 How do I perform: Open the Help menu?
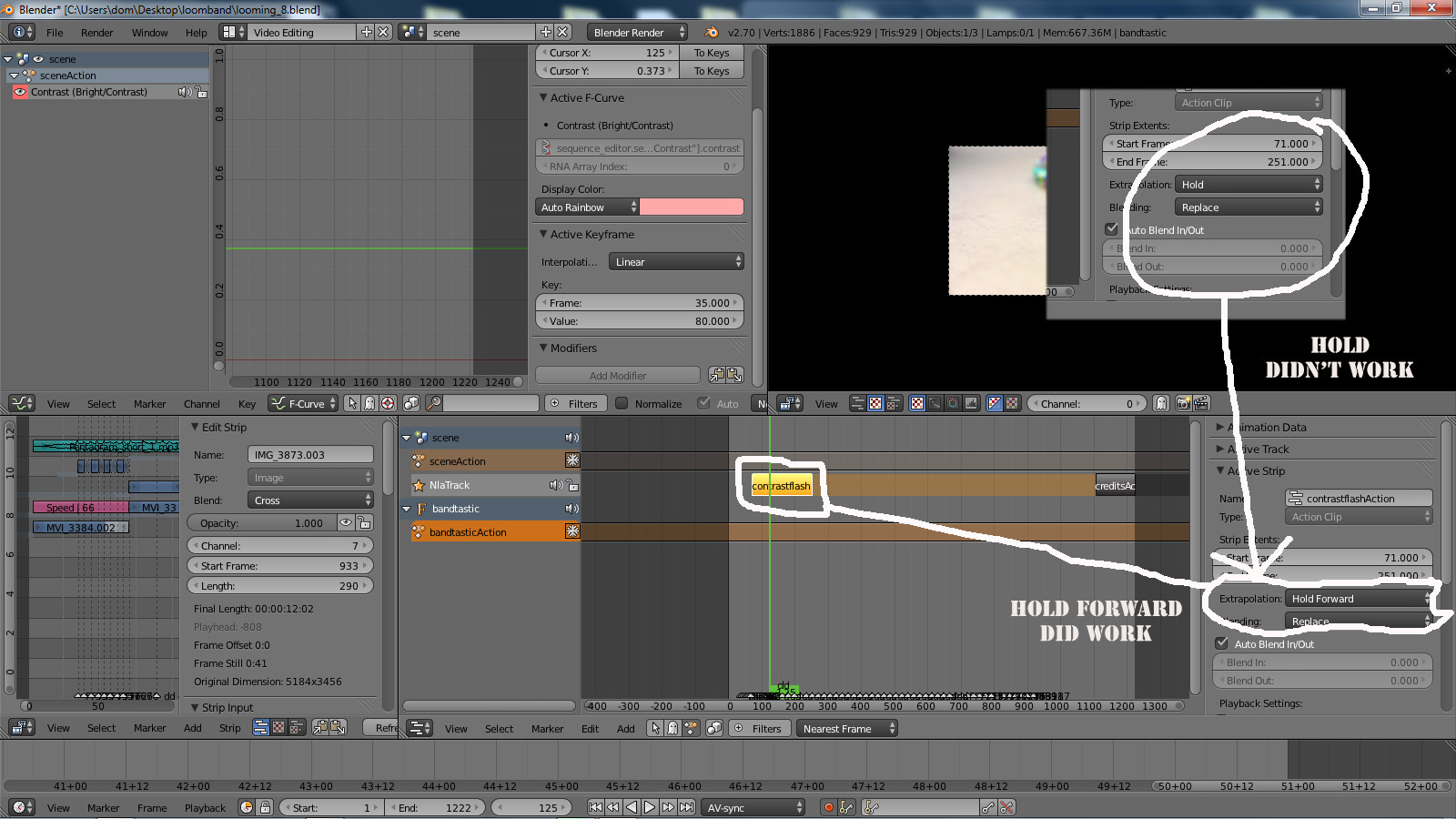point(197,33)
